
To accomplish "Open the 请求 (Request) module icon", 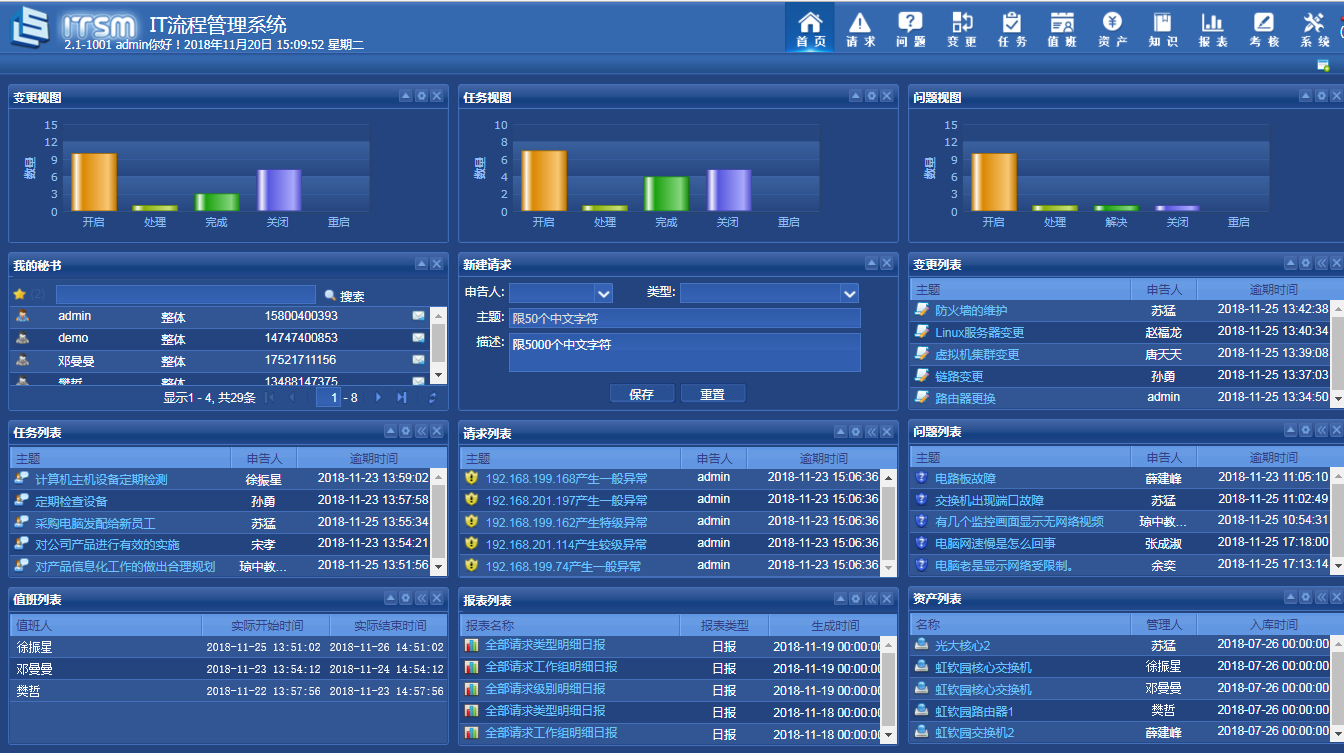I will pos(860,29).
